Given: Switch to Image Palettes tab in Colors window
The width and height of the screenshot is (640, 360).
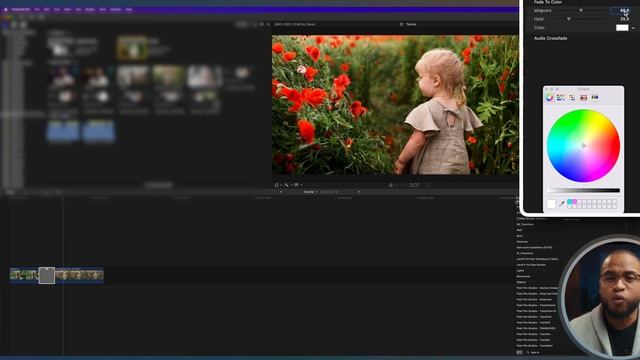Looking at the screenshot, I should tap(583, 98).
